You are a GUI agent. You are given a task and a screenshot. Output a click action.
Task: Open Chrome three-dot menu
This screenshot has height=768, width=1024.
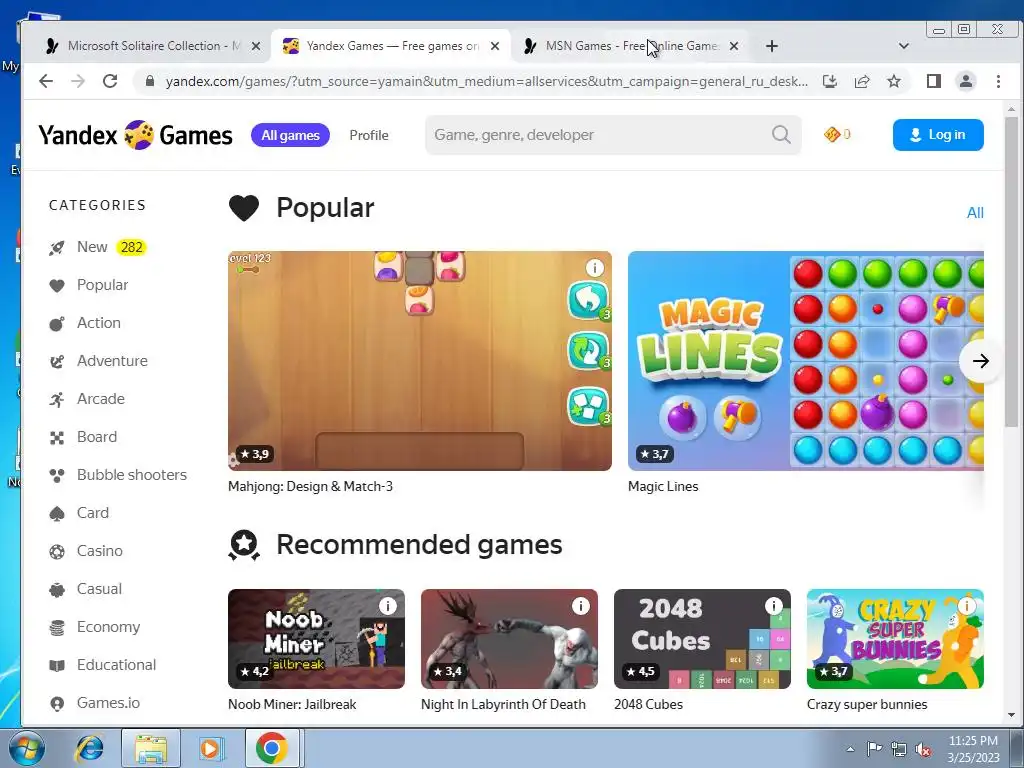(x=998, y=81)
